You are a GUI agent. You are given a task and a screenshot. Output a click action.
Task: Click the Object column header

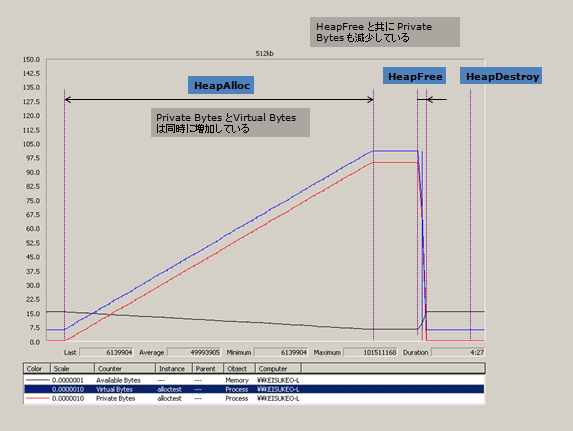[x=239, y=368]
